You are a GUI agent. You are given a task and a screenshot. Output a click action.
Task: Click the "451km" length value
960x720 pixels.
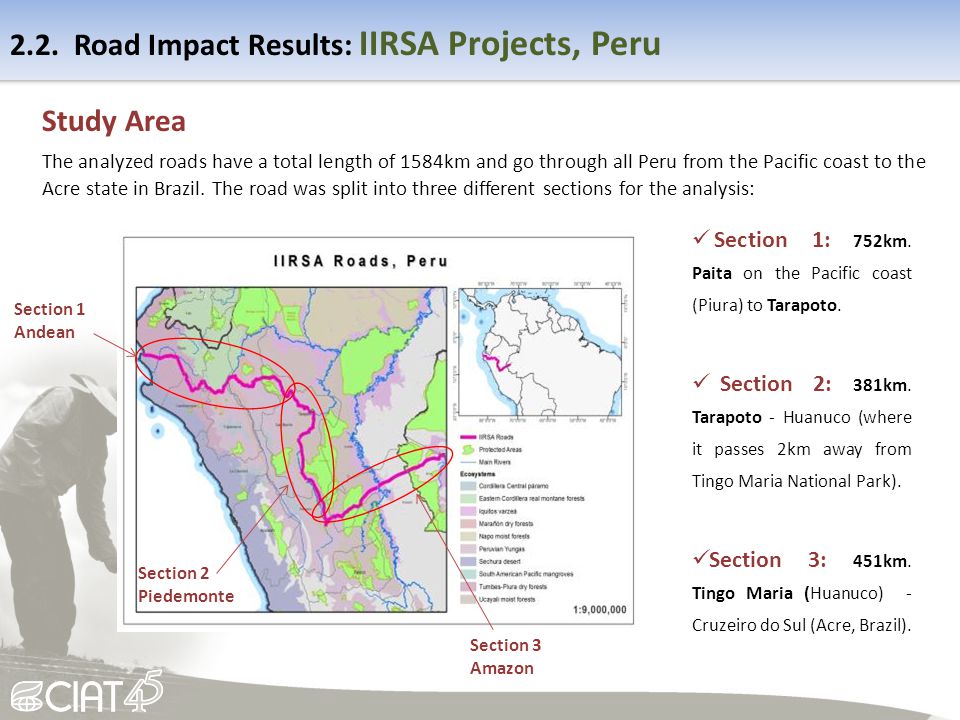click(x=880, y=561)
